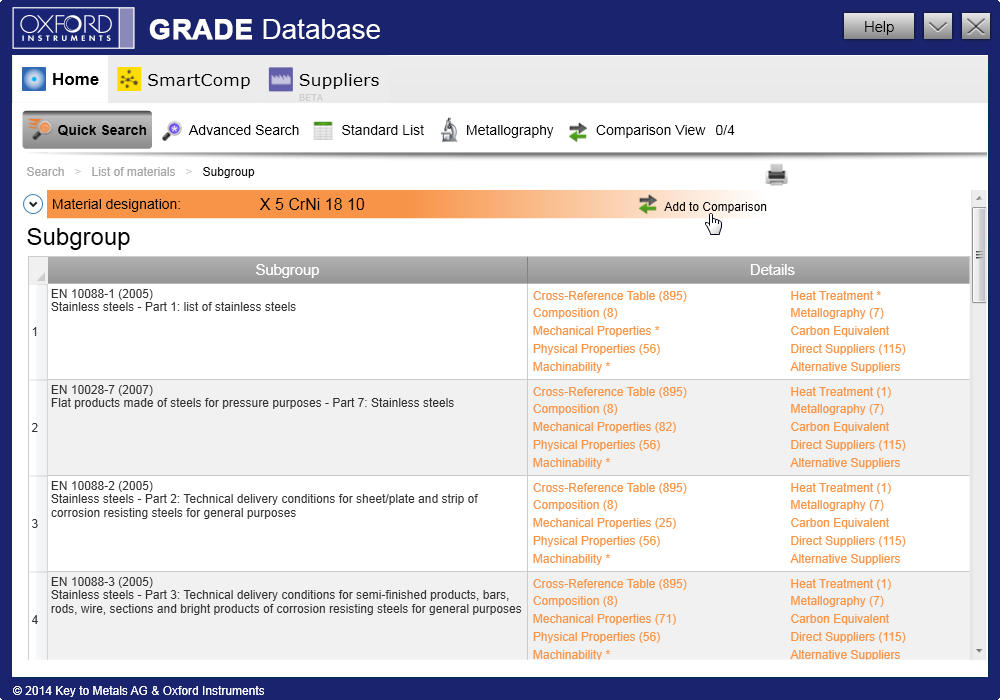The width and height of the screenshot is (1000, 700).
Task: Switch to the Home tab
Action: [61, 80]
